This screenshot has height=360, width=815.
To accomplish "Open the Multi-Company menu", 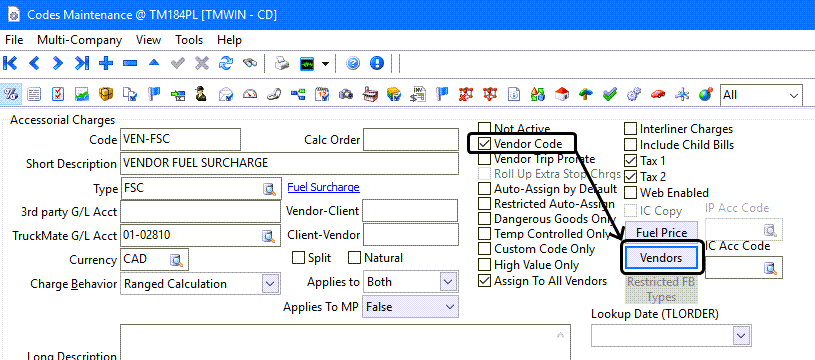I will [x=80, y=40].
